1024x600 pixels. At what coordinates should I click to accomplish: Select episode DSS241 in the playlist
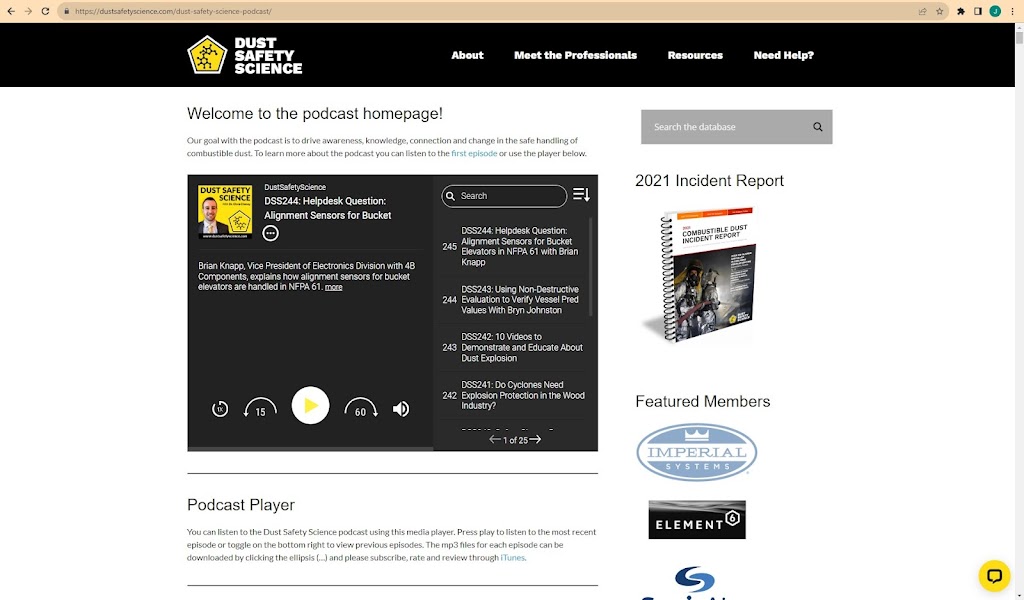pyautogui.click(x=513, y=395)
